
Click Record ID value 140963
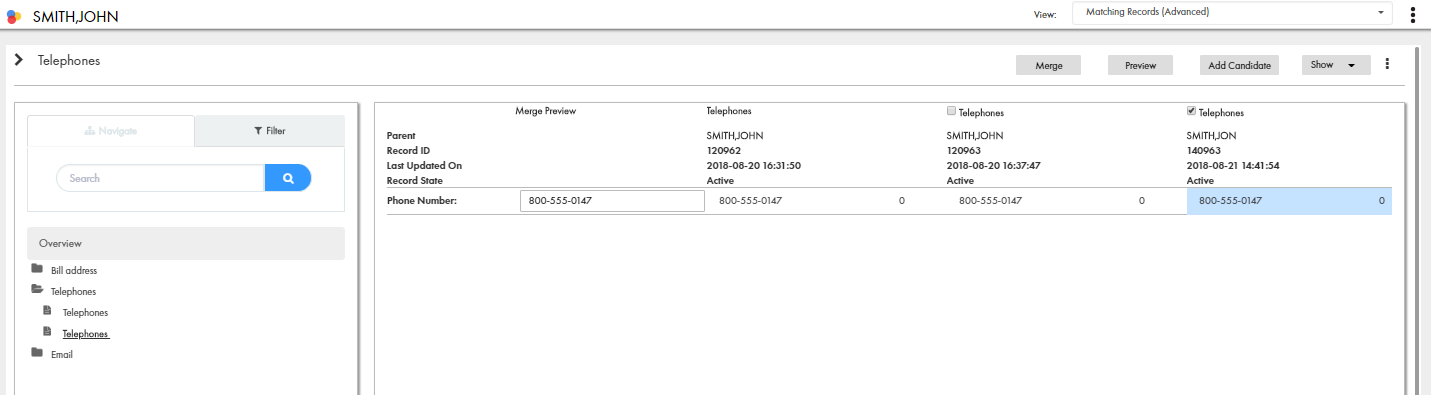[x=1203, y=151]
